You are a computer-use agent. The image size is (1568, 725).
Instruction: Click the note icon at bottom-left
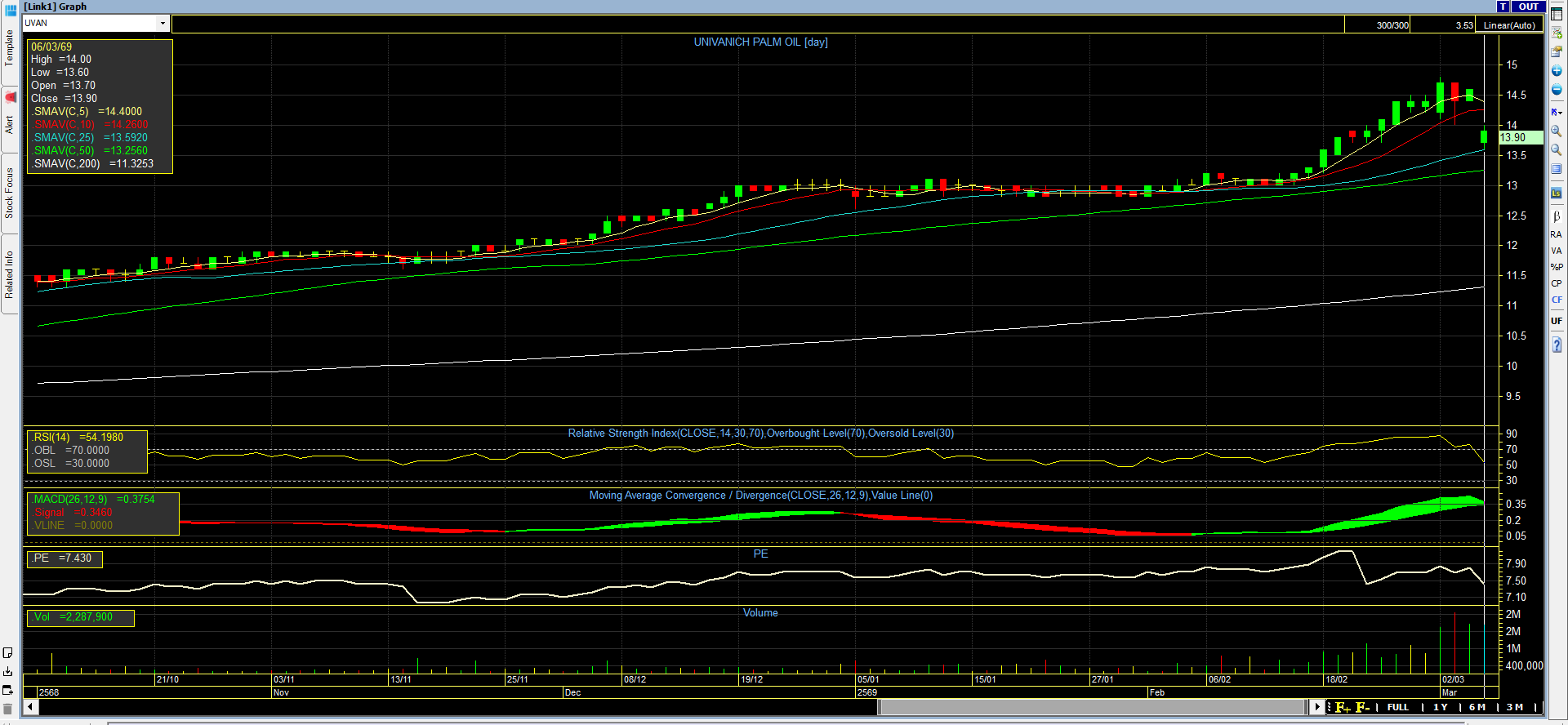[x=8, y=653]
